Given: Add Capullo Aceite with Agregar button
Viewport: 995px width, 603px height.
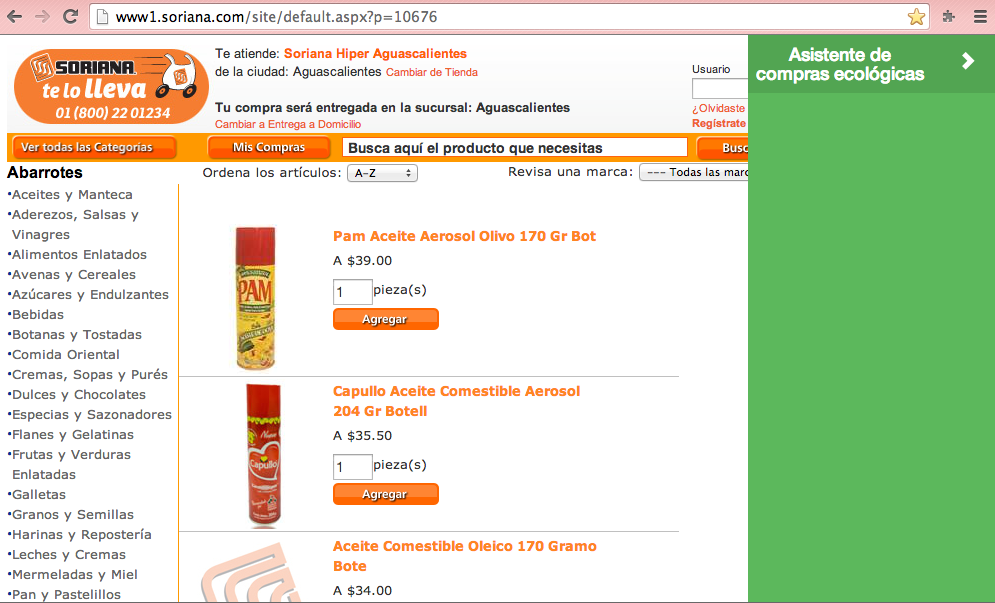Looking at the screenshot, I should pos(385,494).
